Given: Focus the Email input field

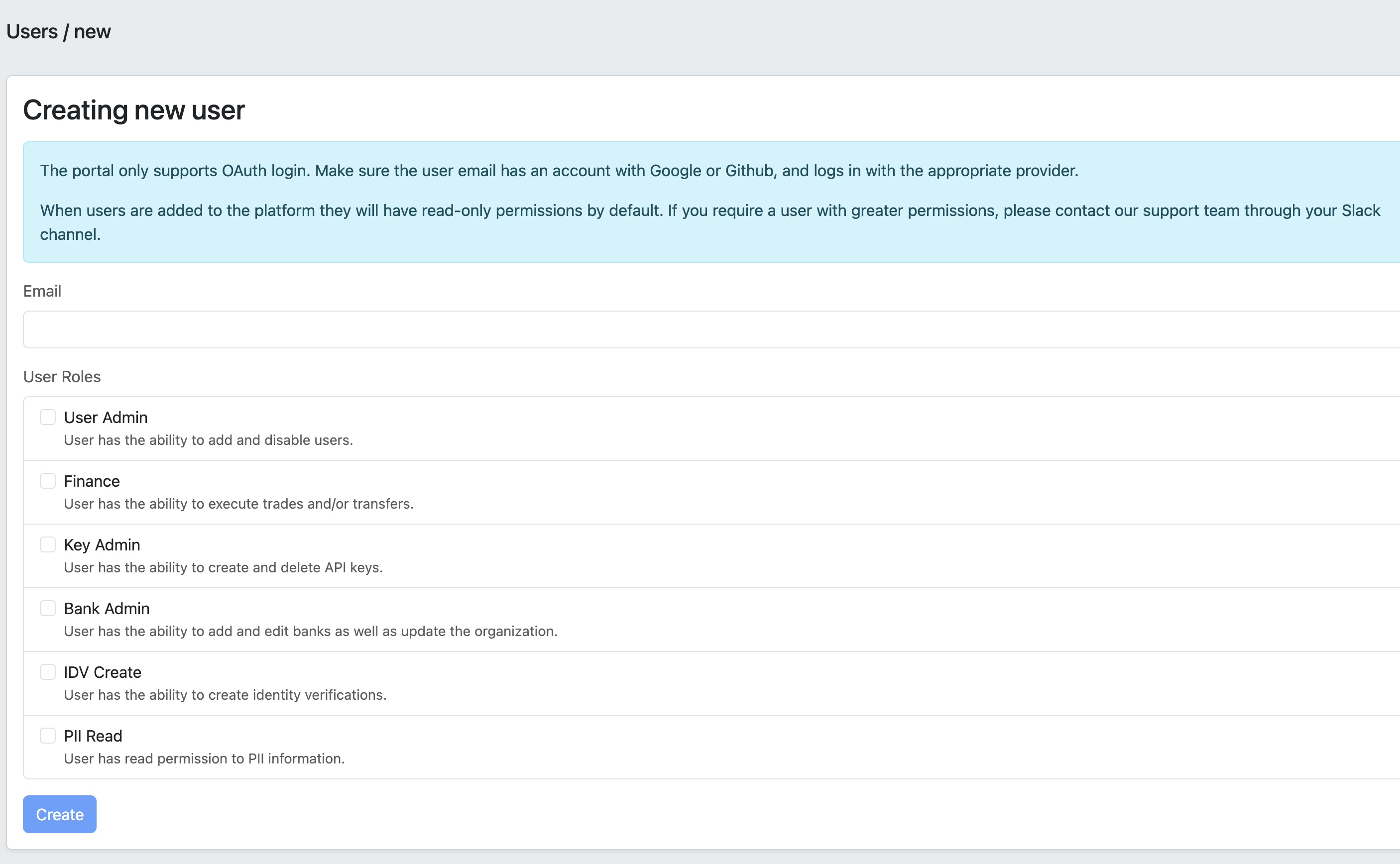Looking at the screenshot, I should pyautogui.click(x=711, y=329).
